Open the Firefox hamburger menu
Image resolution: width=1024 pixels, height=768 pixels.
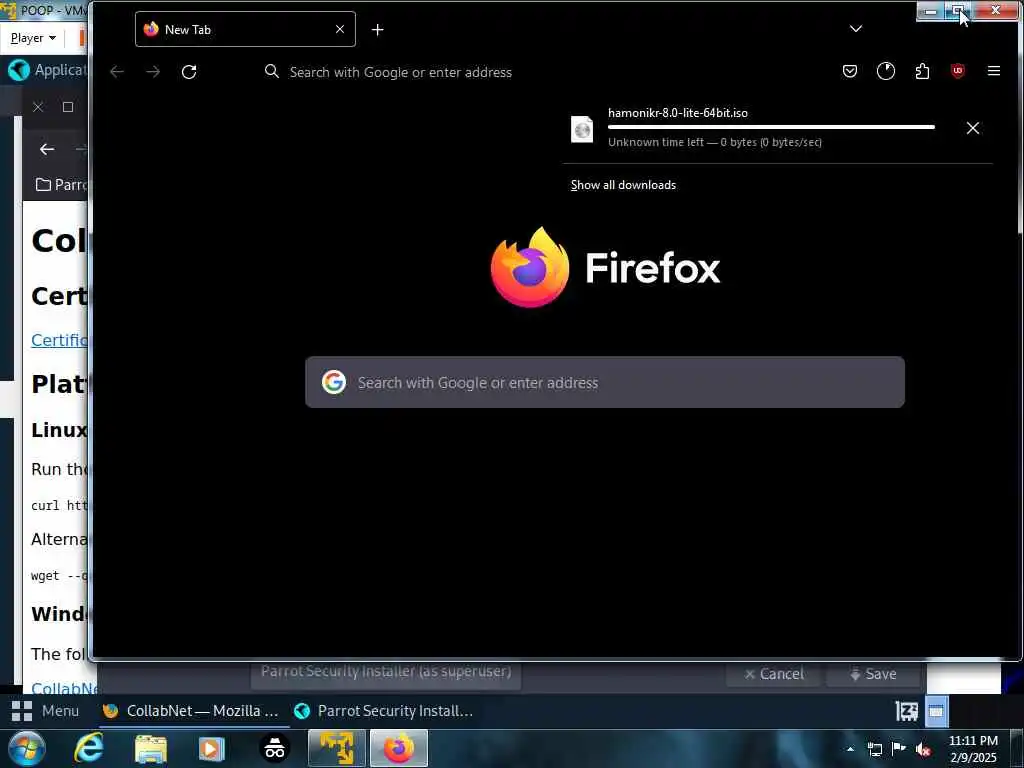pyautogui.click(x=993, y=71)
